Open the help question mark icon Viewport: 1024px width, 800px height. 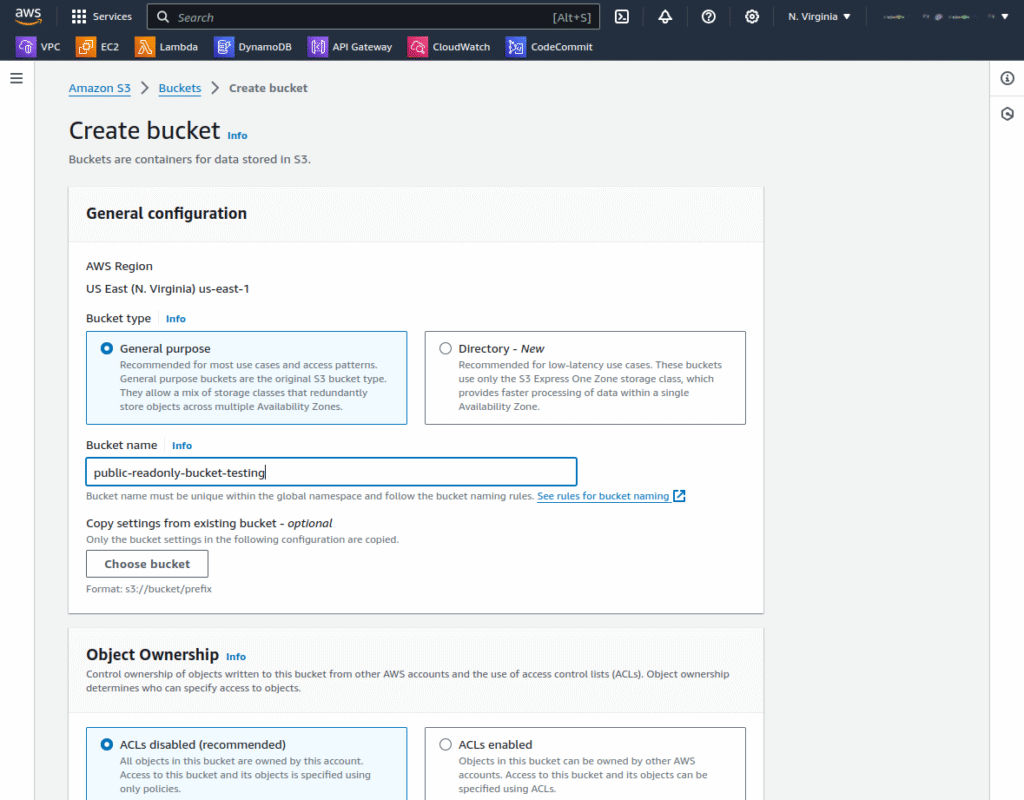tap(709, 17)
